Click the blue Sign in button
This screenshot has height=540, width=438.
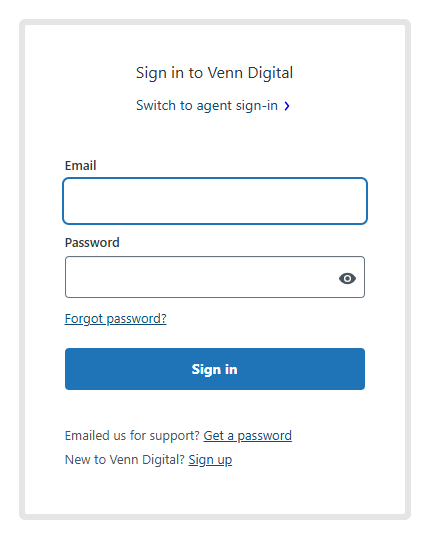(x=215, y=369)
